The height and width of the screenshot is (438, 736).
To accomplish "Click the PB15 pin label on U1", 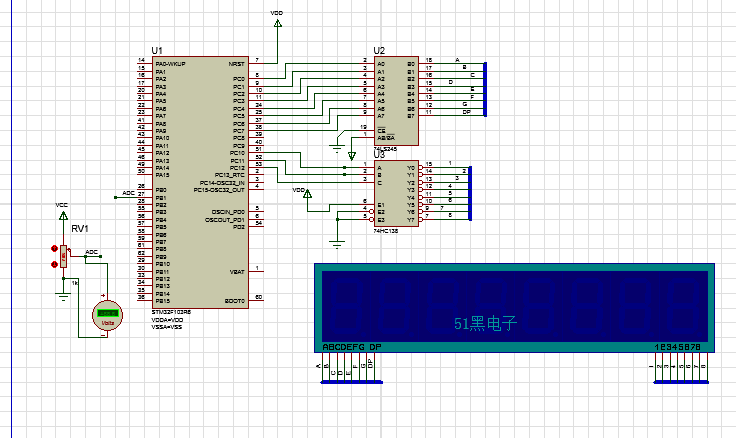I will click(162, 301).
